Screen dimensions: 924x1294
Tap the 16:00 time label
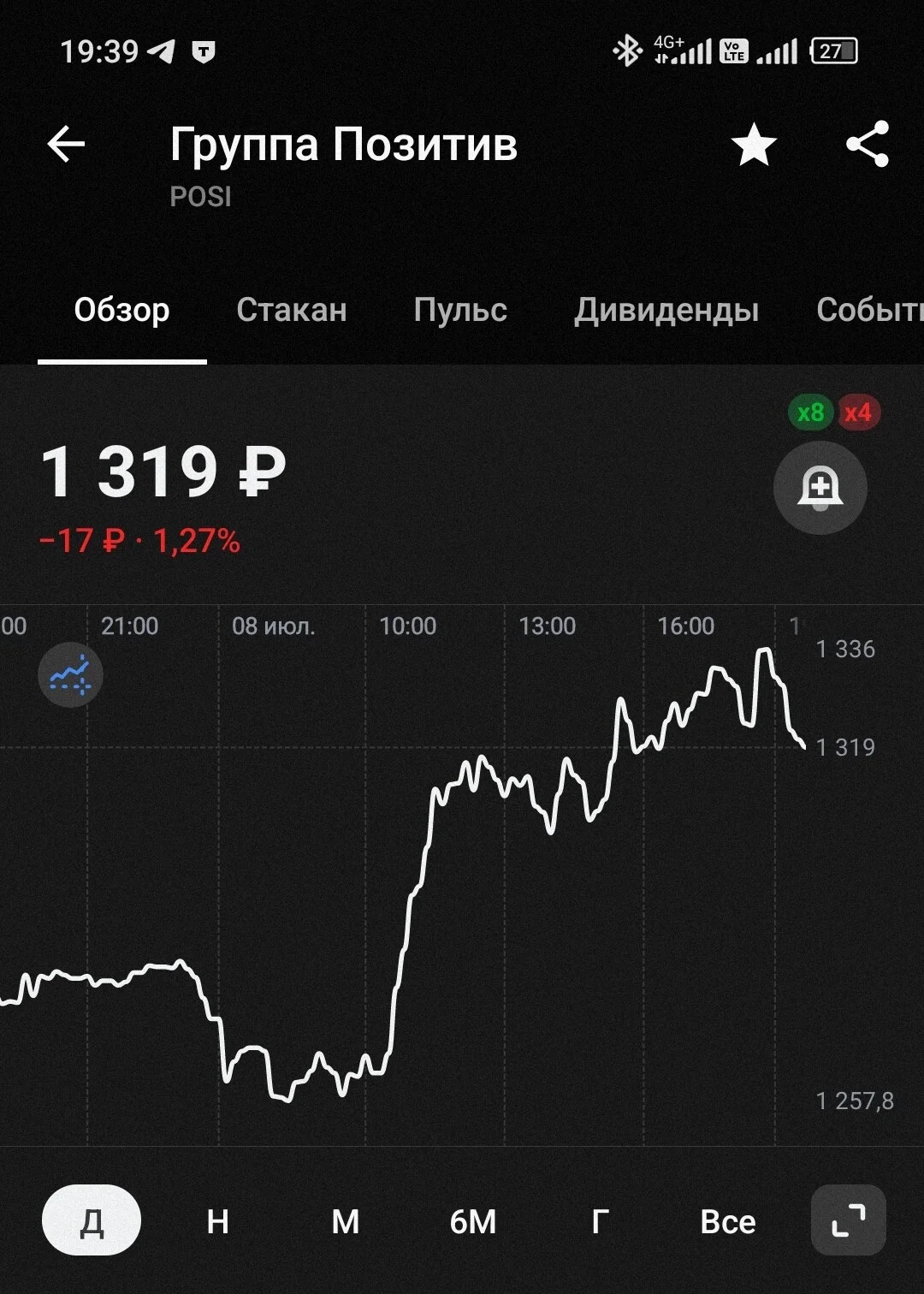tap(686, 626)
